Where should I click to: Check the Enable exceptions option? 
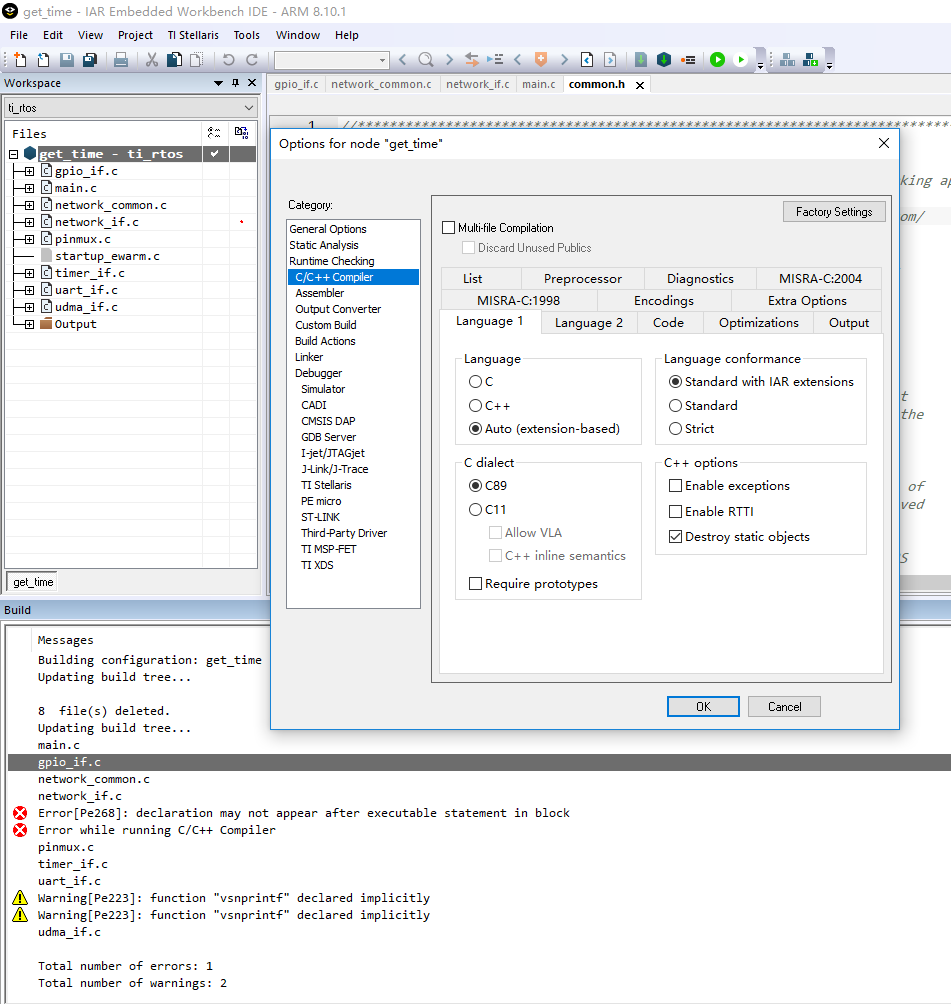[676, 486]
